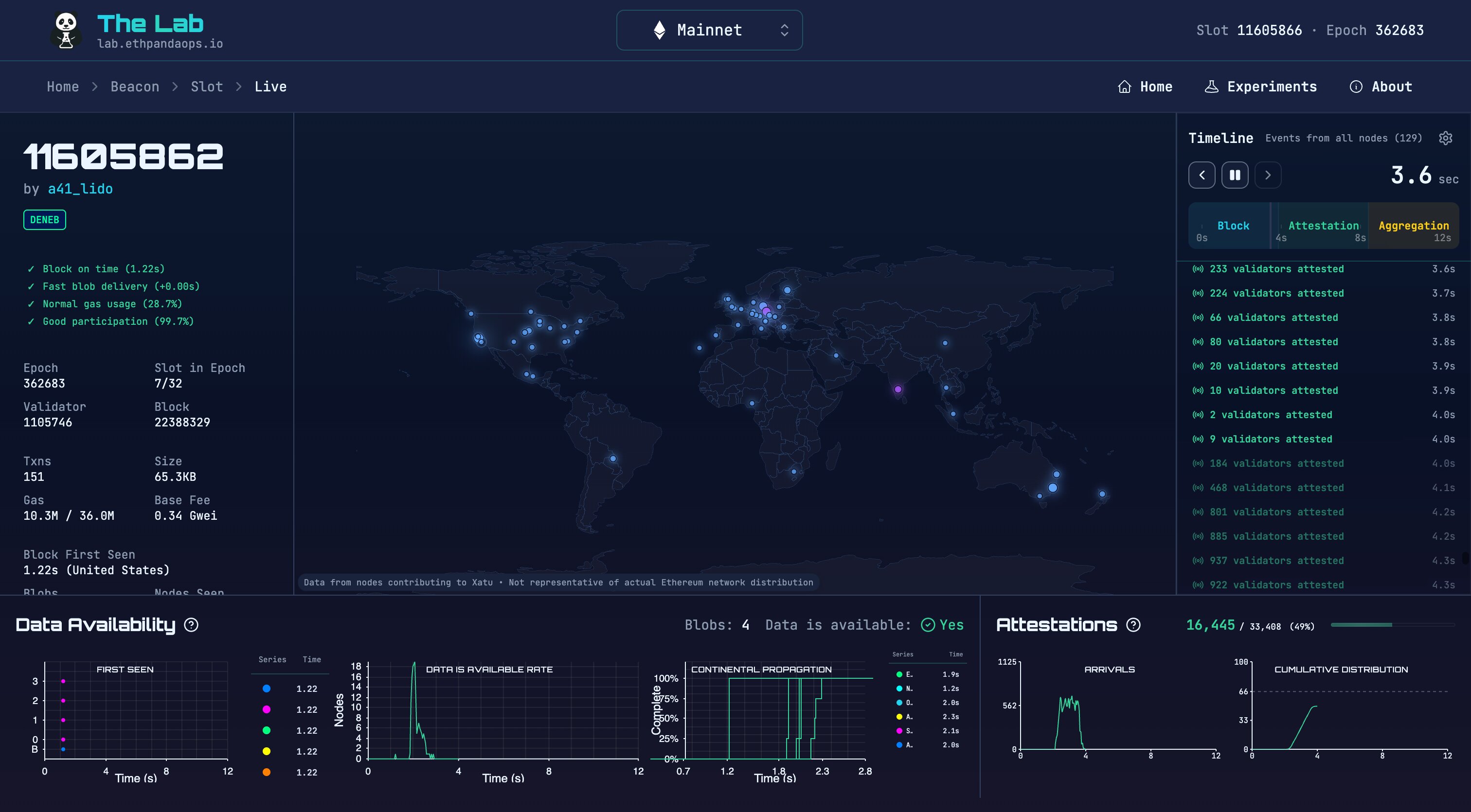Pause the timeline playback

(1235, 175)
